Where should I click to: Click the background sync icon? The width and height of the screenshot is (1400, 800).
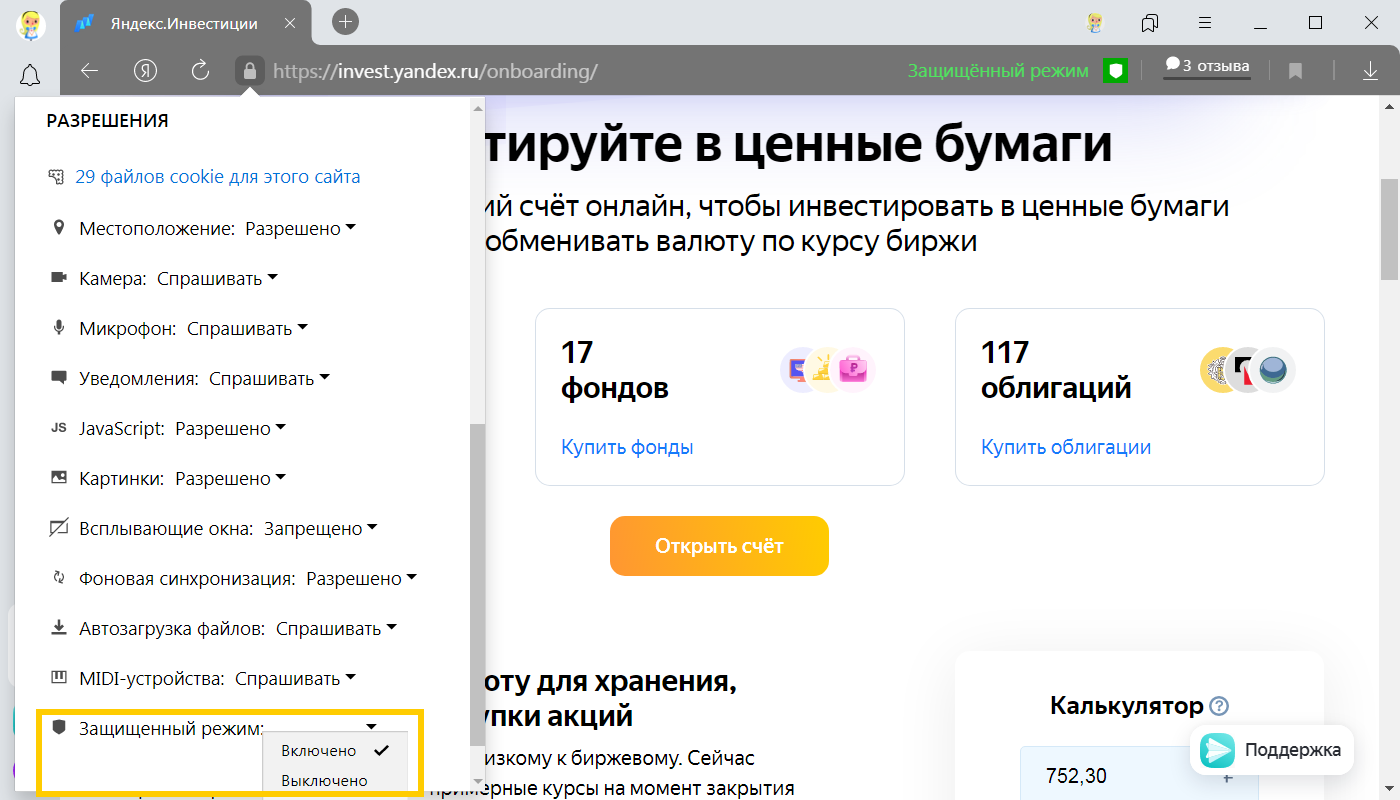pyautogui.click(x=58, y=578)
